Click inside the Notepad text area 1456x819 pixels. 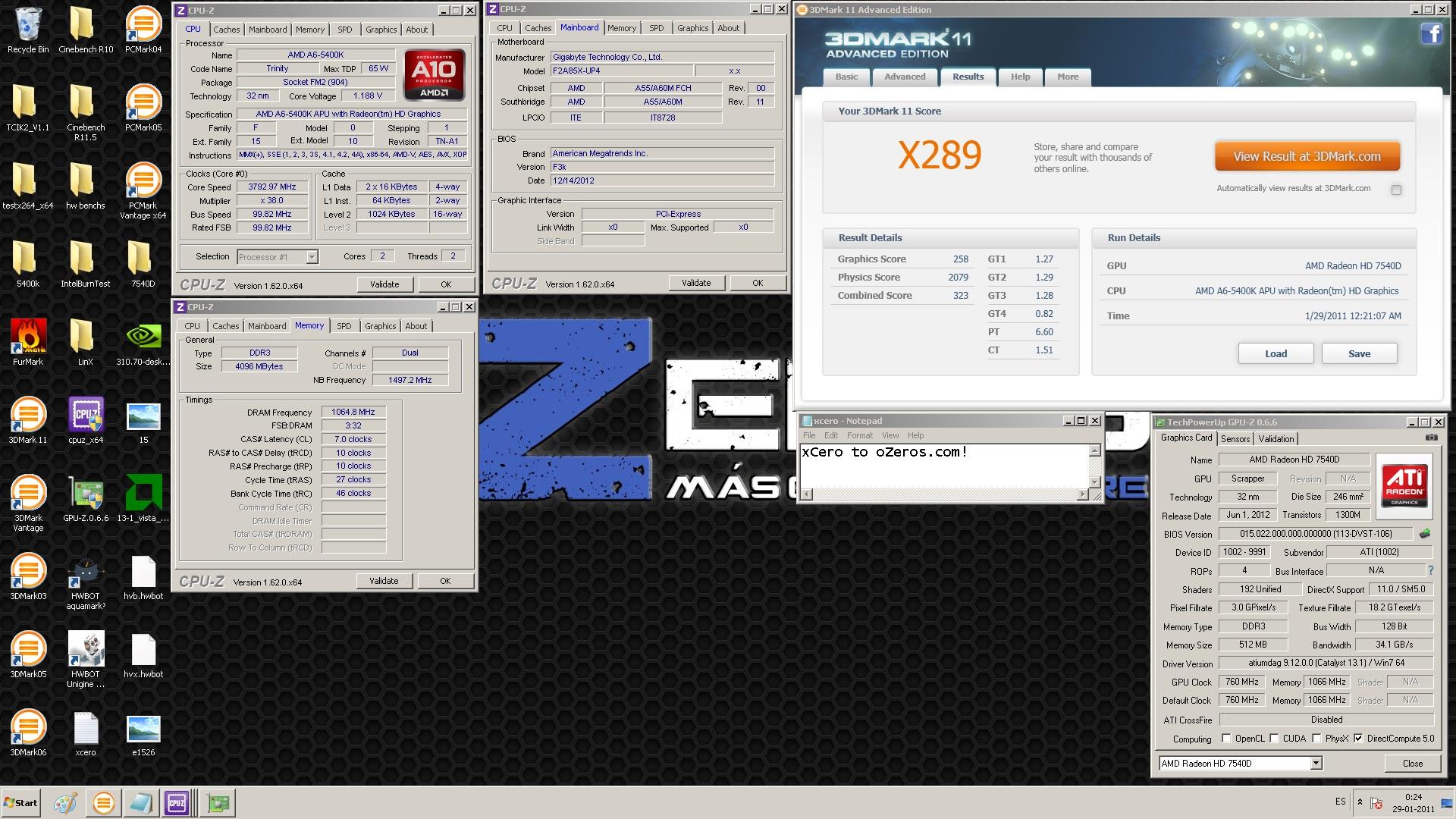click(x=944, y=466)
